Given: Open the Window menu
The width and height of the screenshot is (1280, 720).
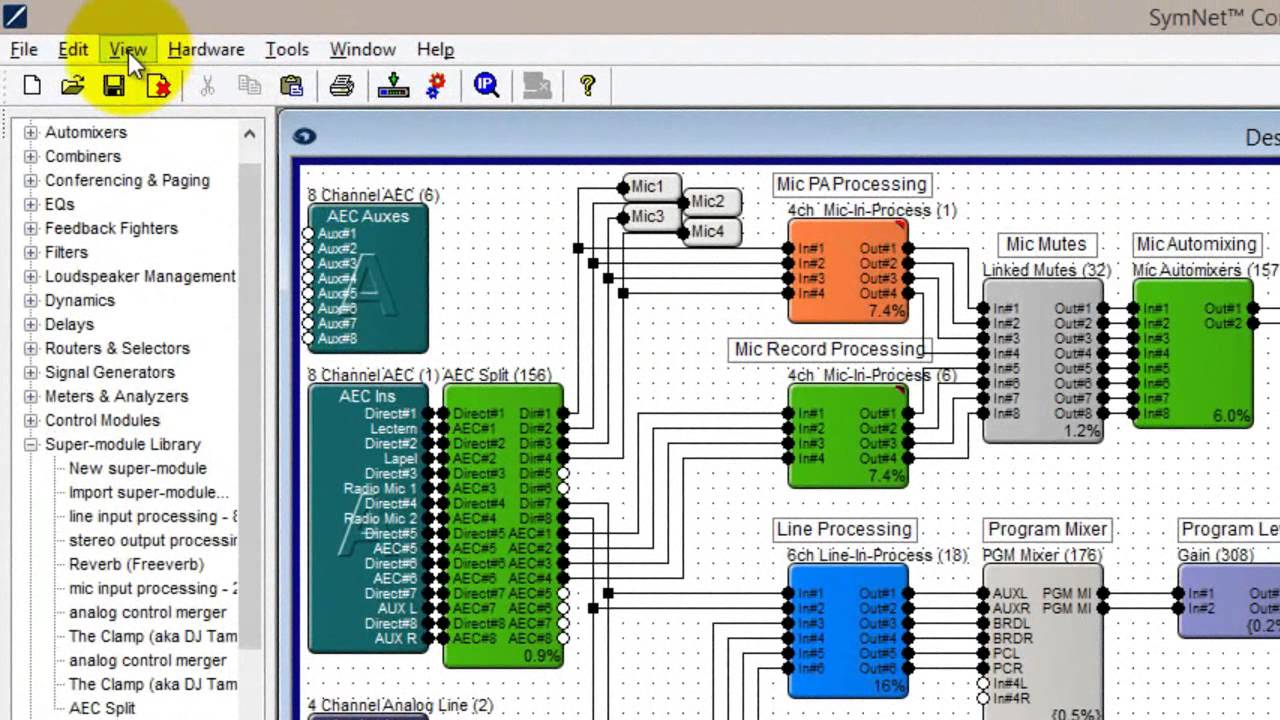Looking at the screenshot, I should coord(363,49).
